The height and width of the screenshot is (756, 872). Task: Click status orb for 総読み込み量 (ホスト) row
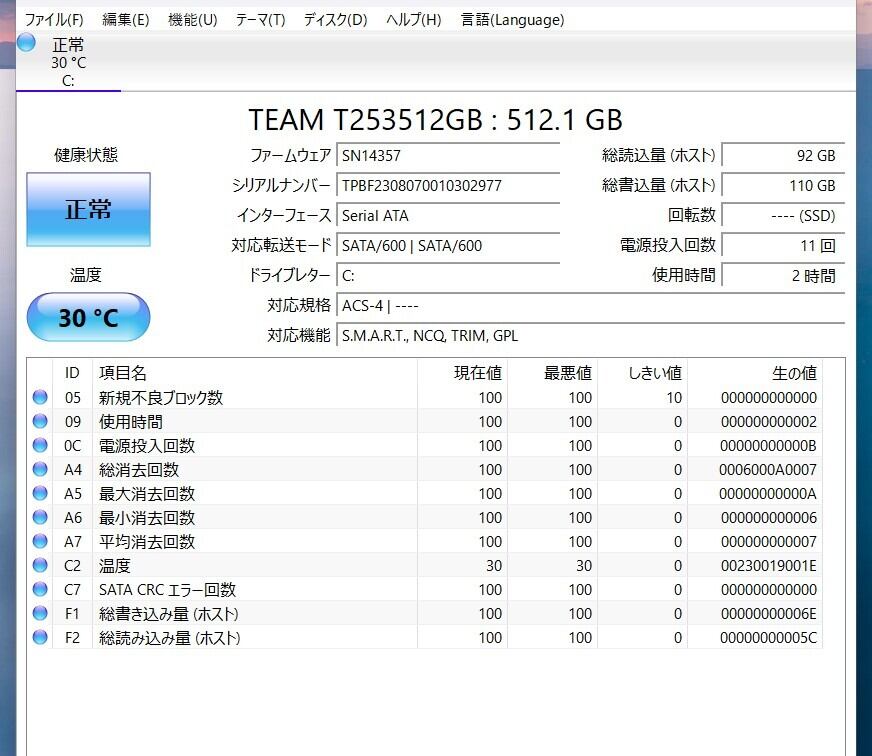(x=40, y=637)
